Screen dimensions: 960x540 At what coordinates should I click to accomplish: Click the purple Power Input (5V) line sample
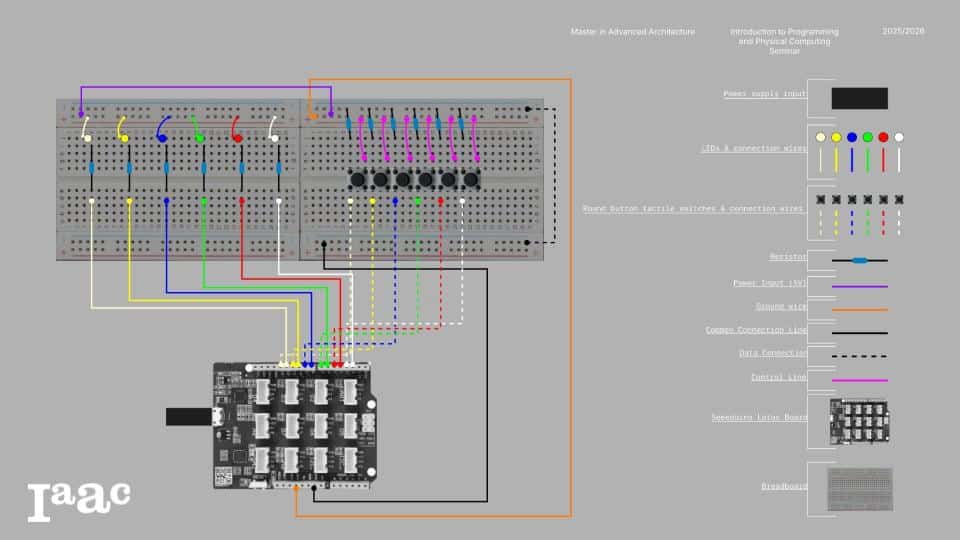coord(859,286)
